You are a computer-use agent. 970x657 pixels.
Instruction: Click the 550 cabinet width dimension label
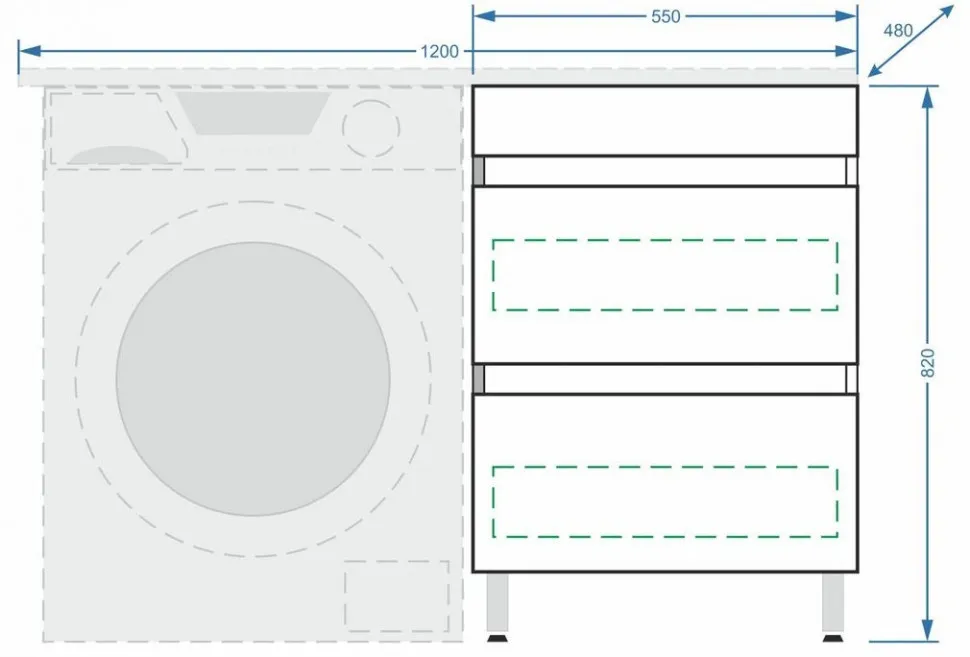665,16
